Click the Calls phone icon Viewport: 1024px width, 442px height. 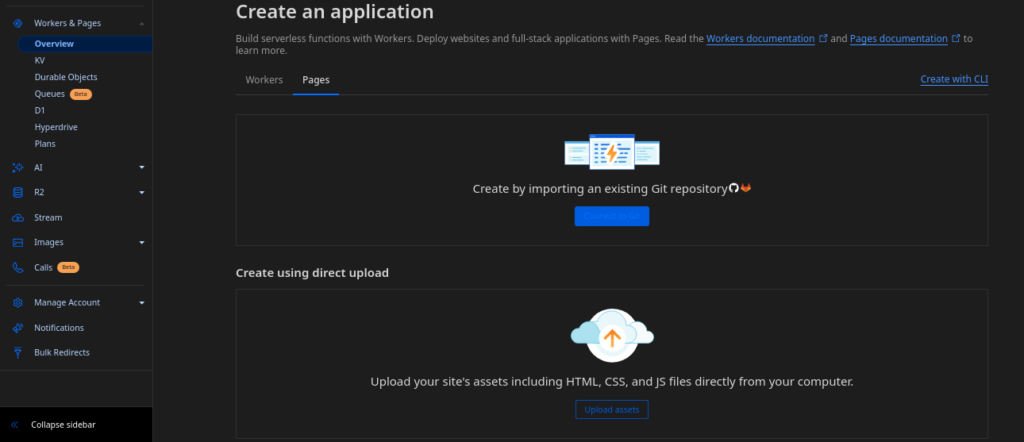[18, 268]
